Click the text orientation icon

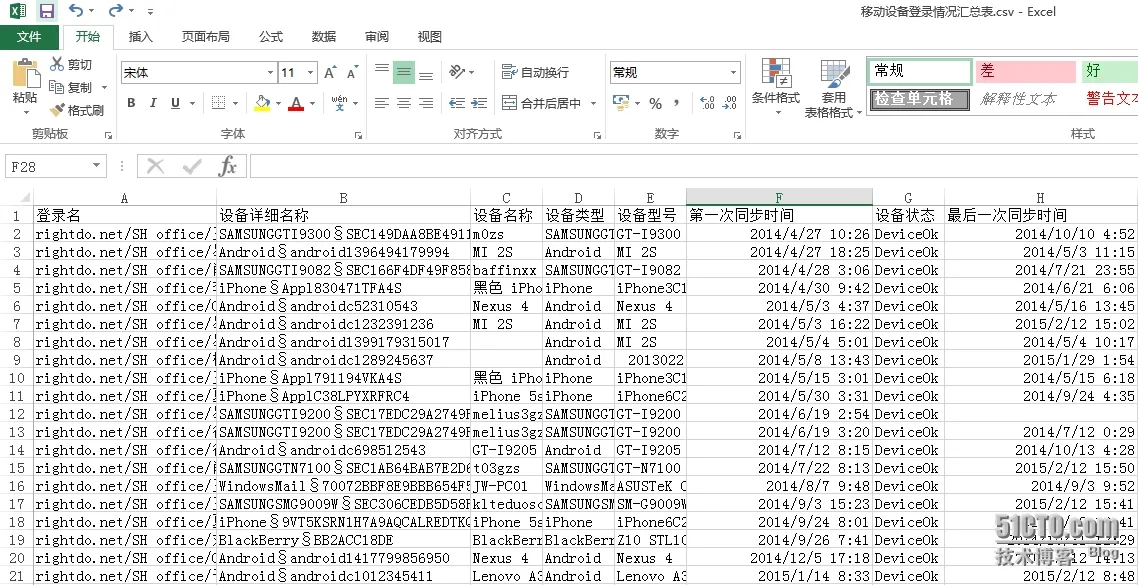457,72
